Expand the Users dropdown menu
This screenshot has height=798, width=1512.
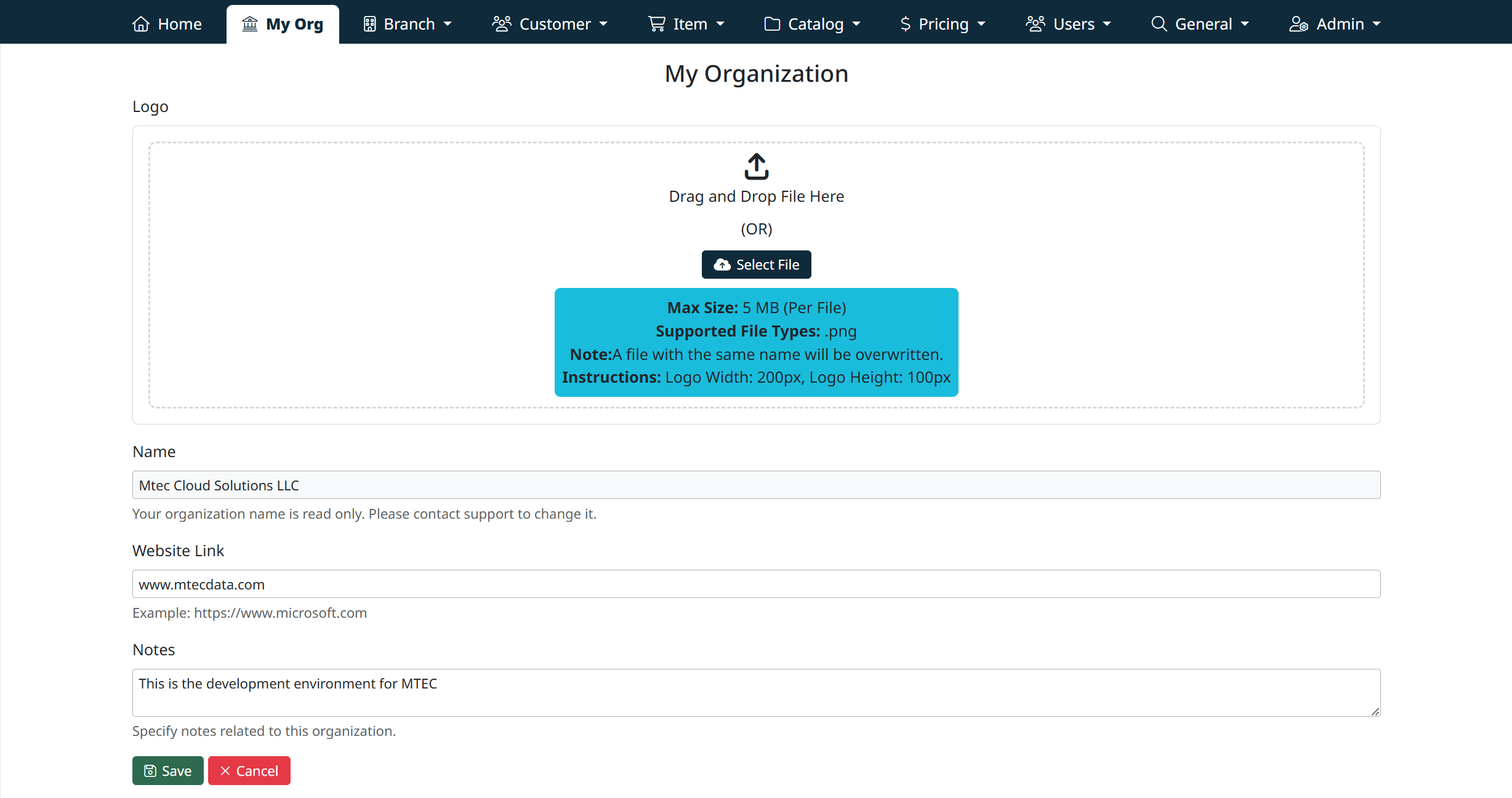coord(1107,24)
